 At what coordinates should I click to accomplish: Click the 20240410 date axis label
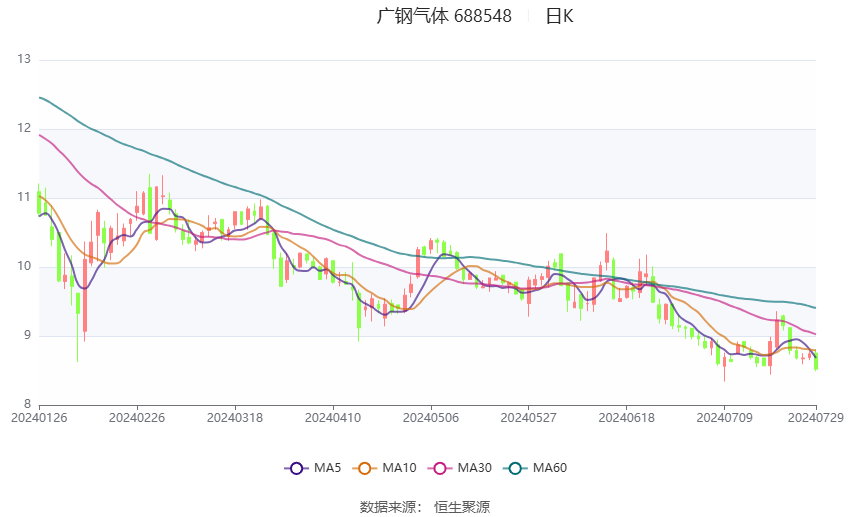point(333,418)
